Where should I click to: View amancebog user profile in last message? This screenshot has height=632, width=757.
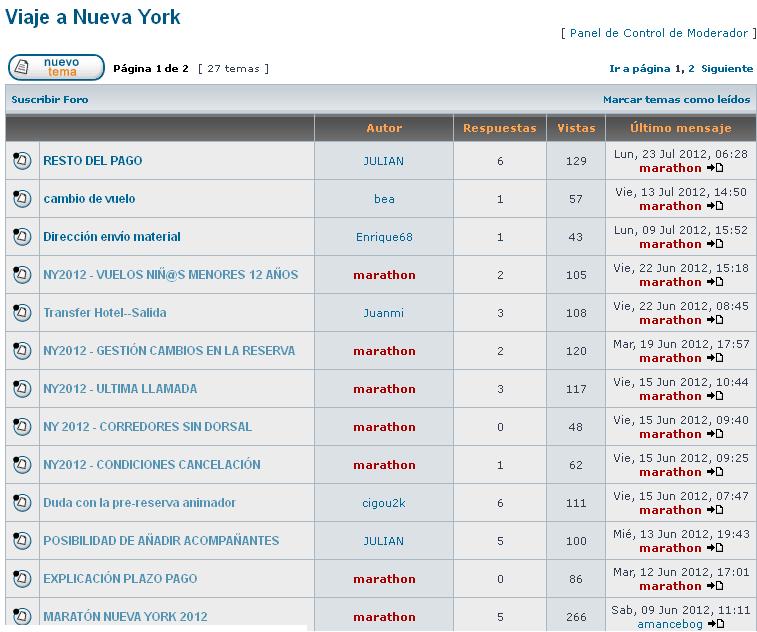(669, 624)
